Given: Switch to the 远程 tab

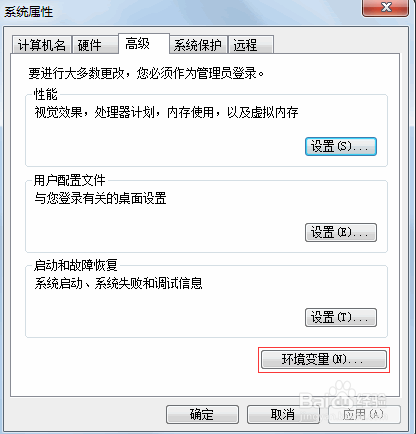Looking at the screenshot, I should pyautogui.click(x=251, y=45).
